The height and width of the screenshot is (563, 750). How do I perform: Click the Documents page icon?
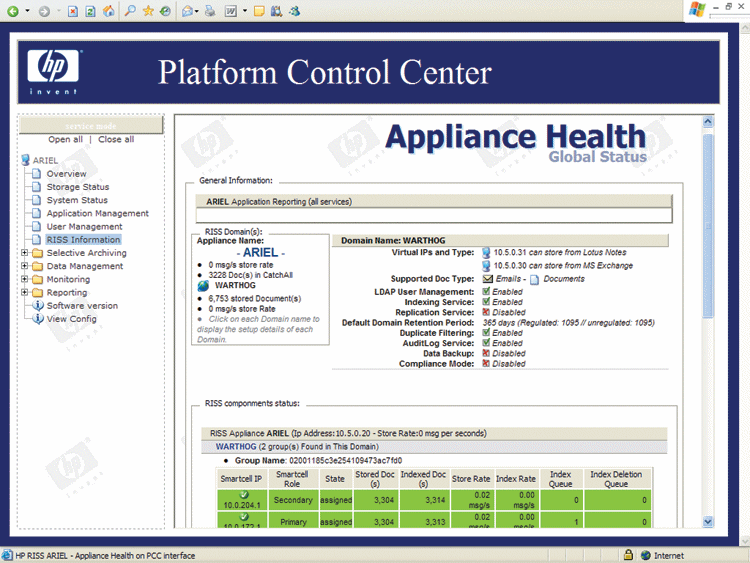pyautogui.click(x=535, y=279)
